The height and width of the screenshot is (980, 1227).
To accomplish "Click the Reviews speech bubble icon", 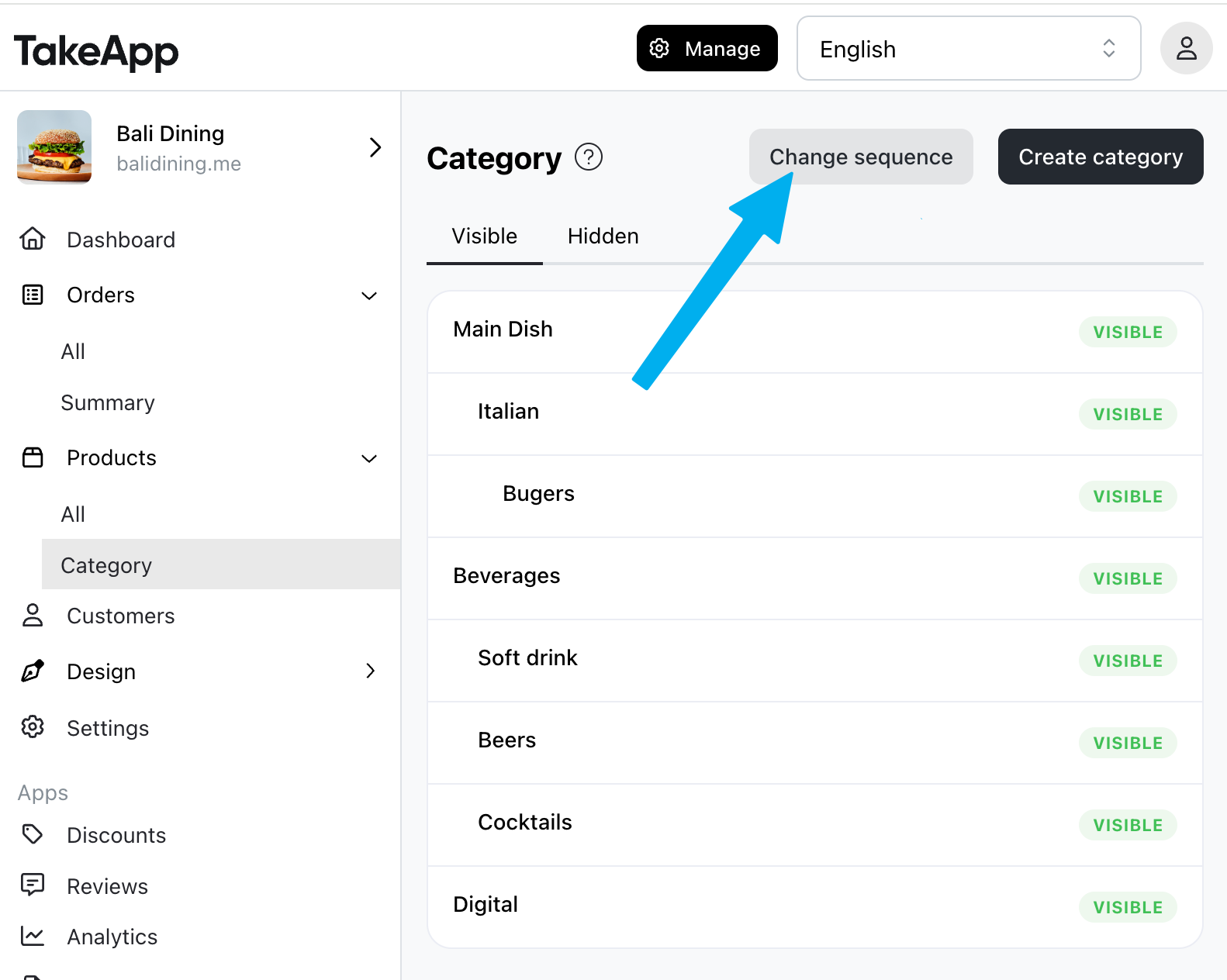I will tap(33, 885).
